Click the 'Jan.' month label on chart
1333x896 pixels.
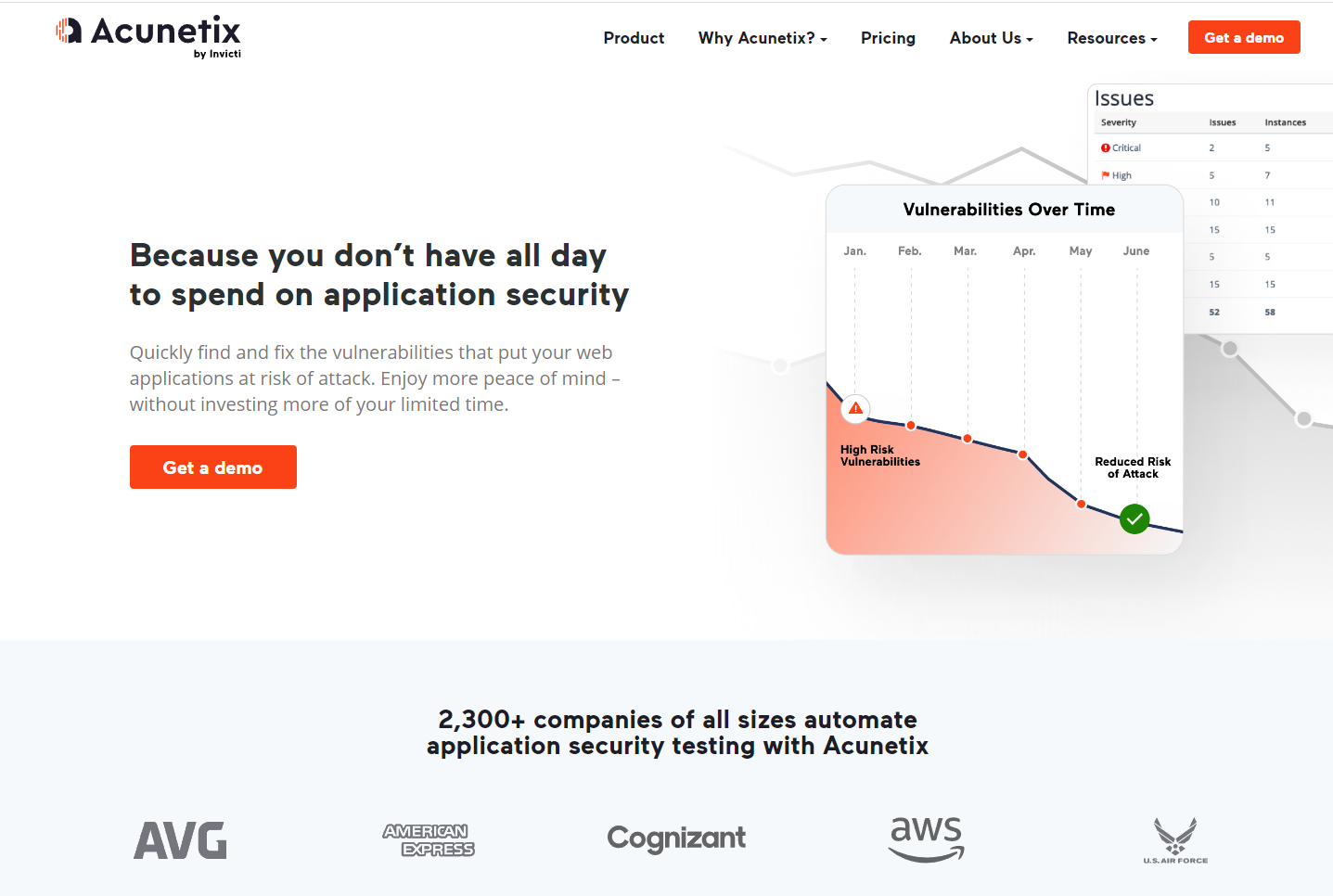855,251
